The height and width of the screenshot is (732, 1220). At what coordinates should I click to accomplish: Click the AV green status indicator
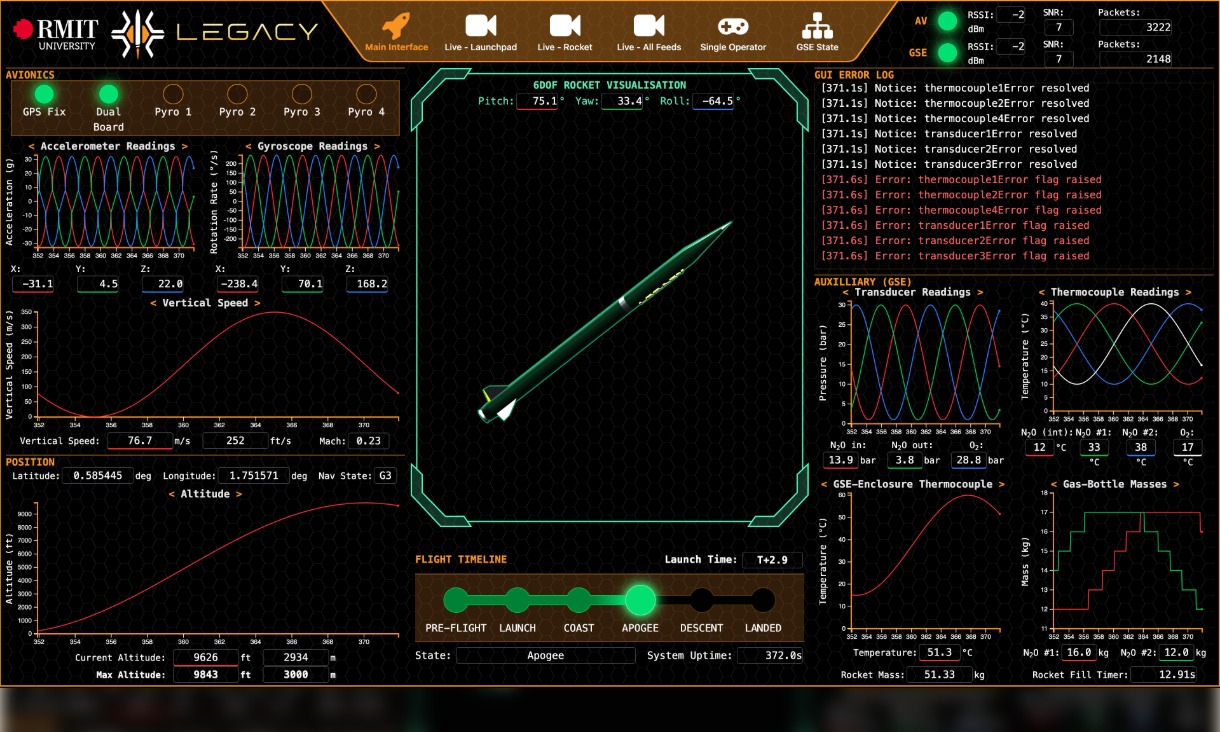pyautogui.click(x=946, y=21)
